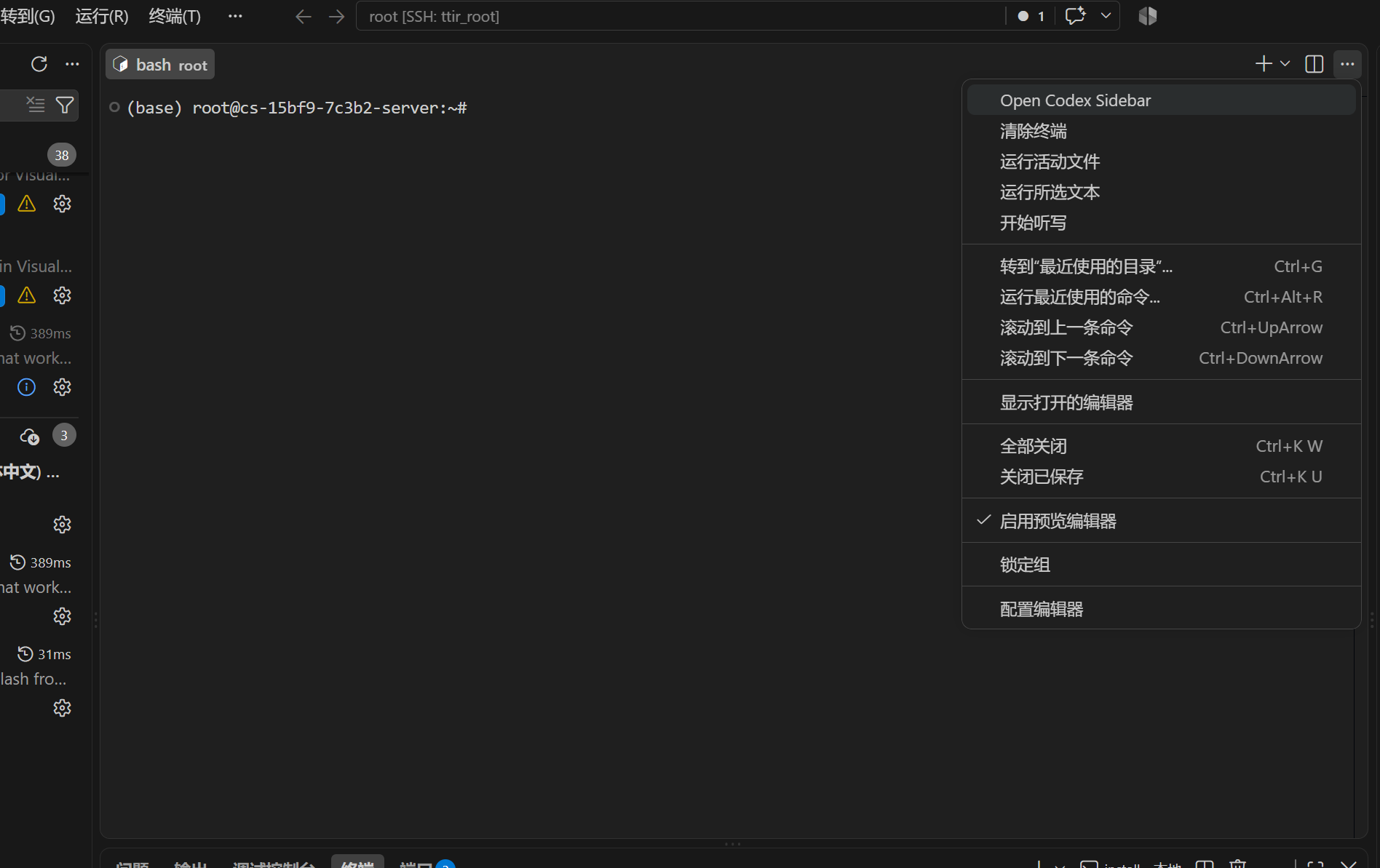Focus the terminal prompt line

pyautogui.click(x=297, y=108)
